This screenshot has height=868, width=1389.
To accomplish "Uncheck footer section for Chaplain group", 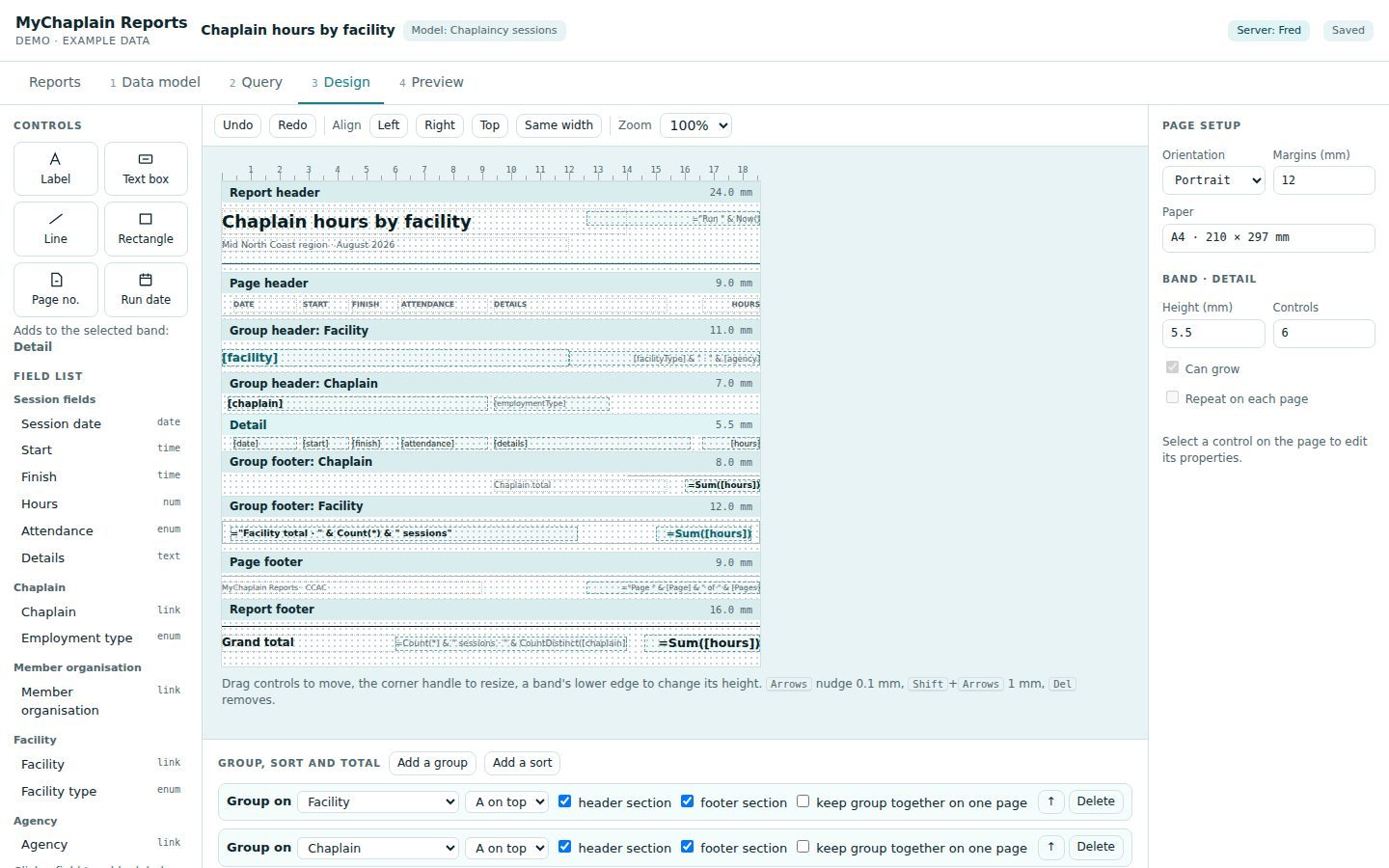I will 687,847.
